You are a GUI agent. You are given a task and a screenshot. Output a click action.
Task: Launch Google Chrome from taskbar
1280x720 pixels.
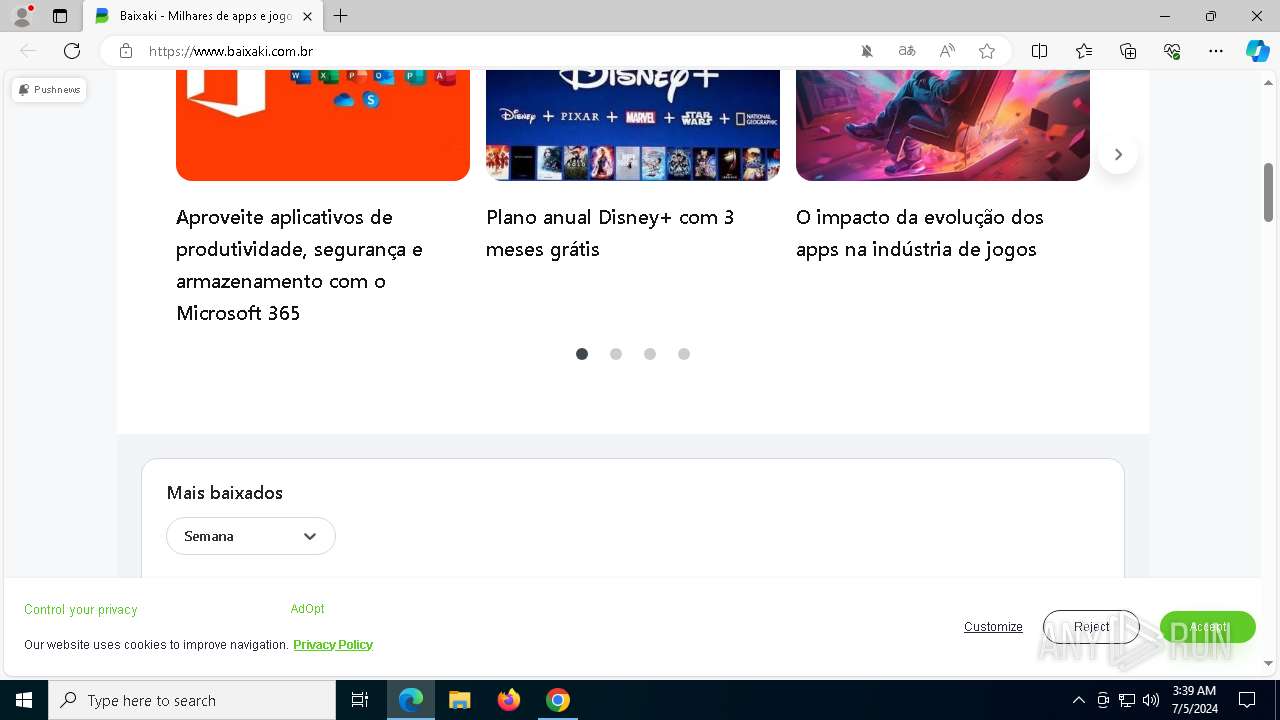[x=558, y=700]
